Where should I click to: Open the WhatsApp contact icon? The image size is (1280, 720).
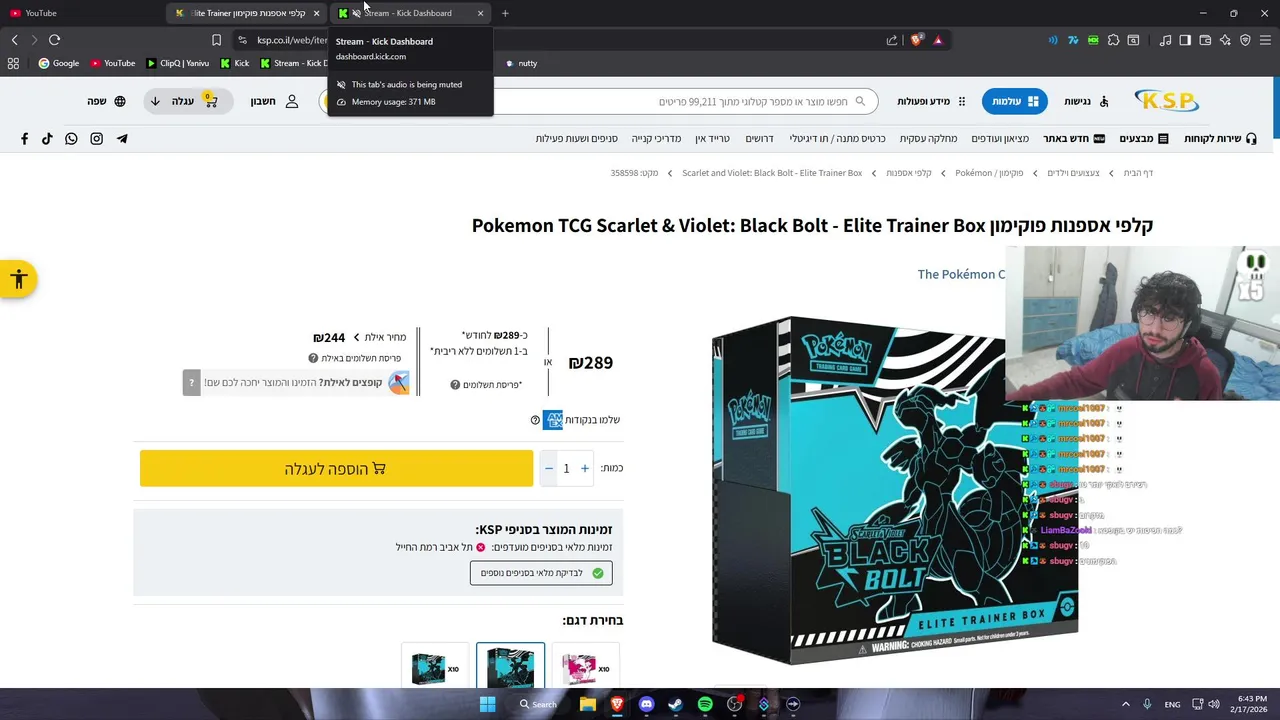coord(71,139)
